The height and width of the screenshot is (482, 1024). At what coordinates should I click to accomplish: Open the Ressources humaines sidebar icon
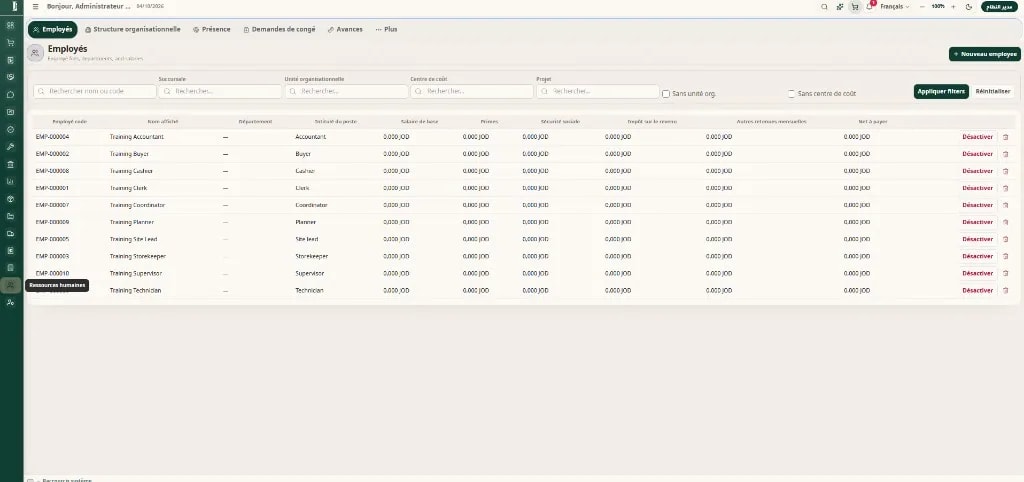[x=10, y=285]
